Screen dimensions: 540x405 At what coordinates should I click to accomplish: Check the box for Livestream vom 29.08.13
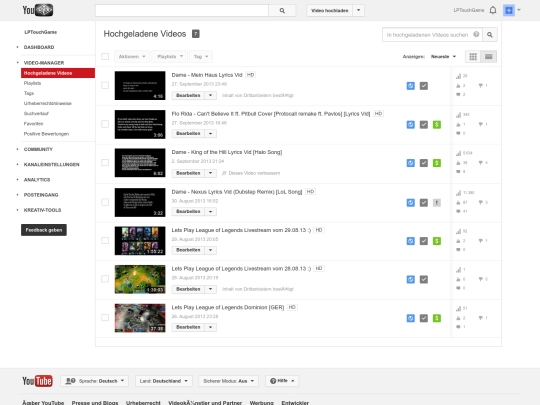click(105, 240)
